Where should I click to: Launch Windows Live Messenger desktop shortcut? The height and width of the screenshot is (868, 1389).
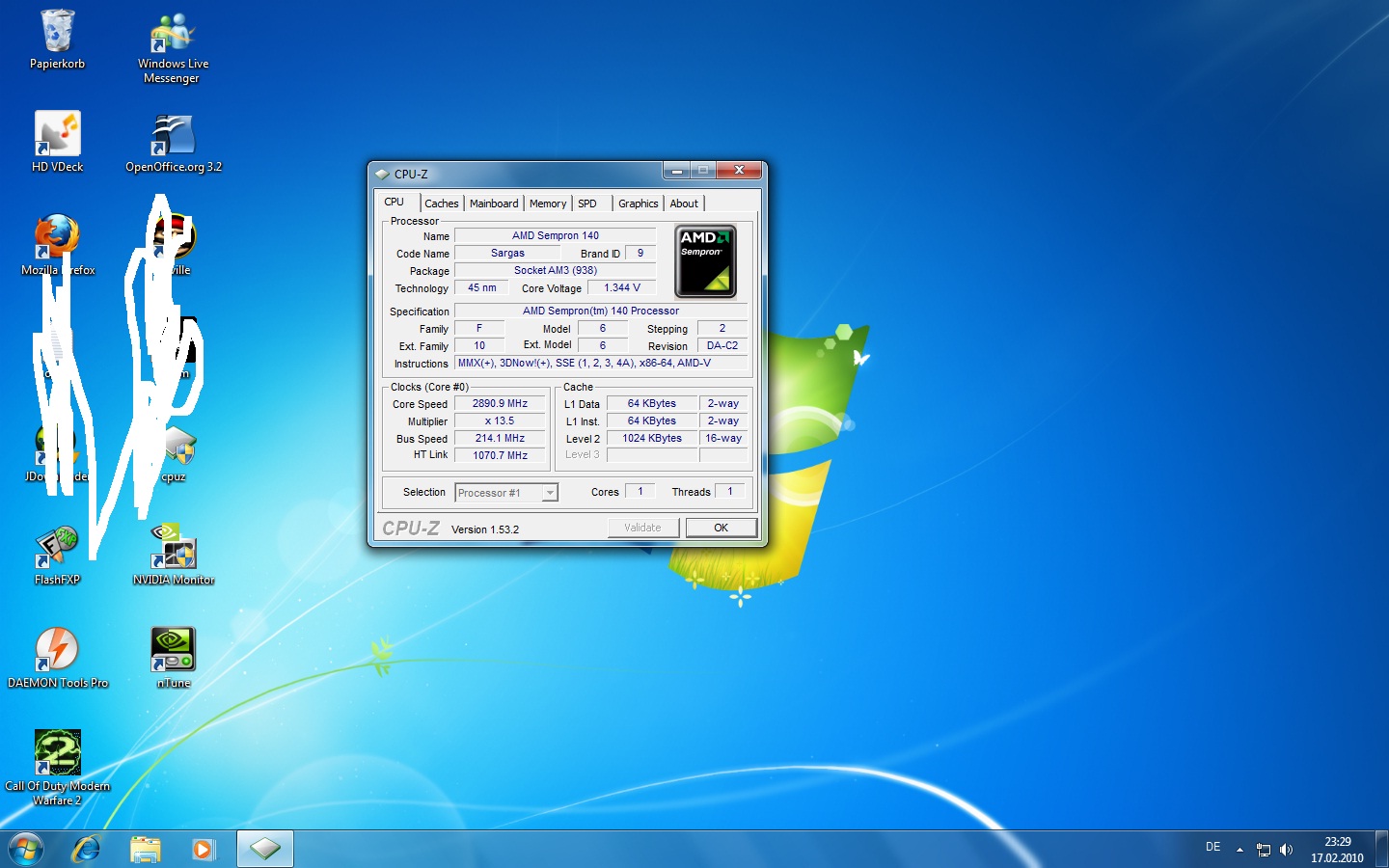[173, 47]
